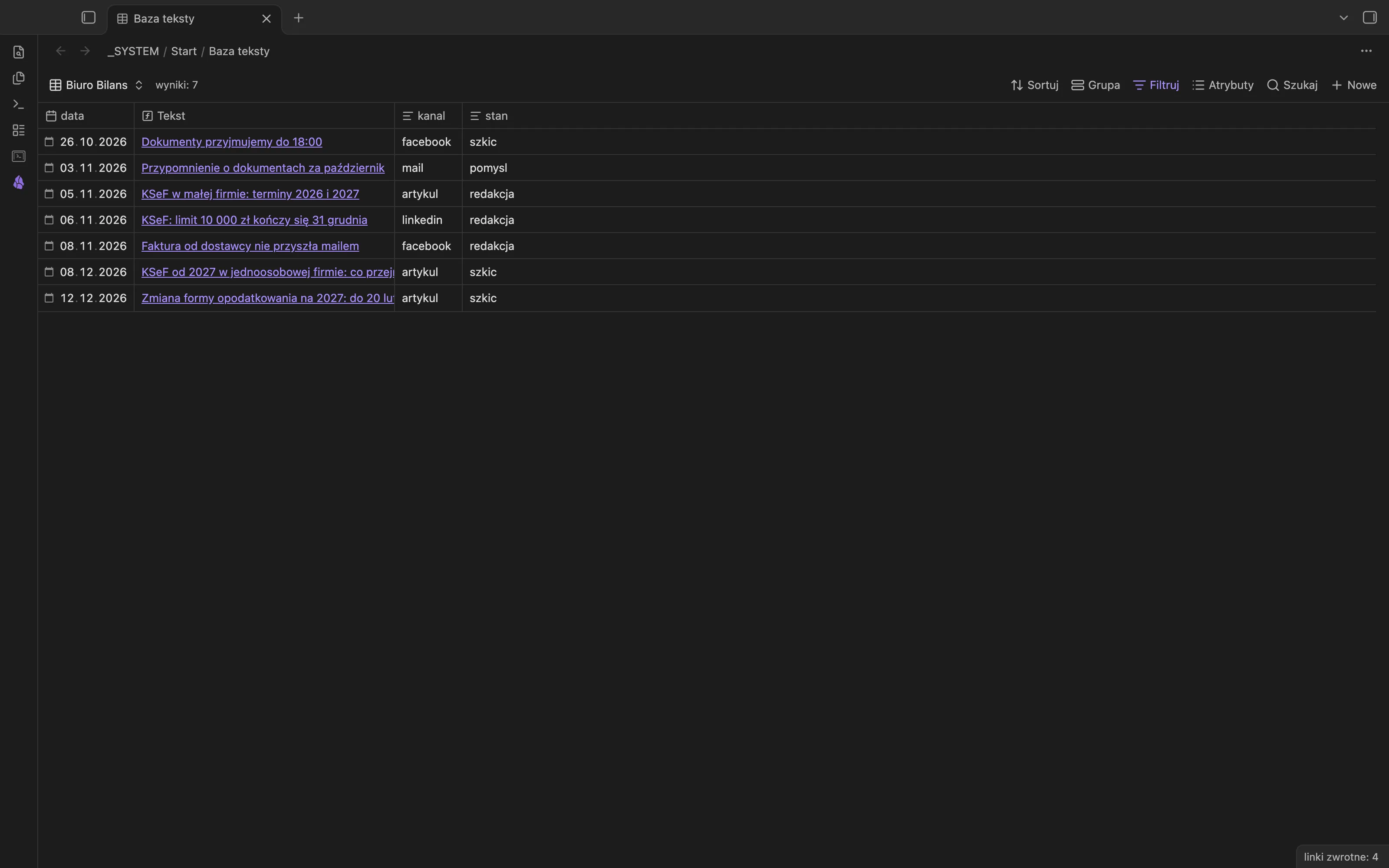Image resolution: width=1389 pixels, height=868 pixels.
Task: Open linki zwrotne: 4 in status bar
Action: point(1341,857)
